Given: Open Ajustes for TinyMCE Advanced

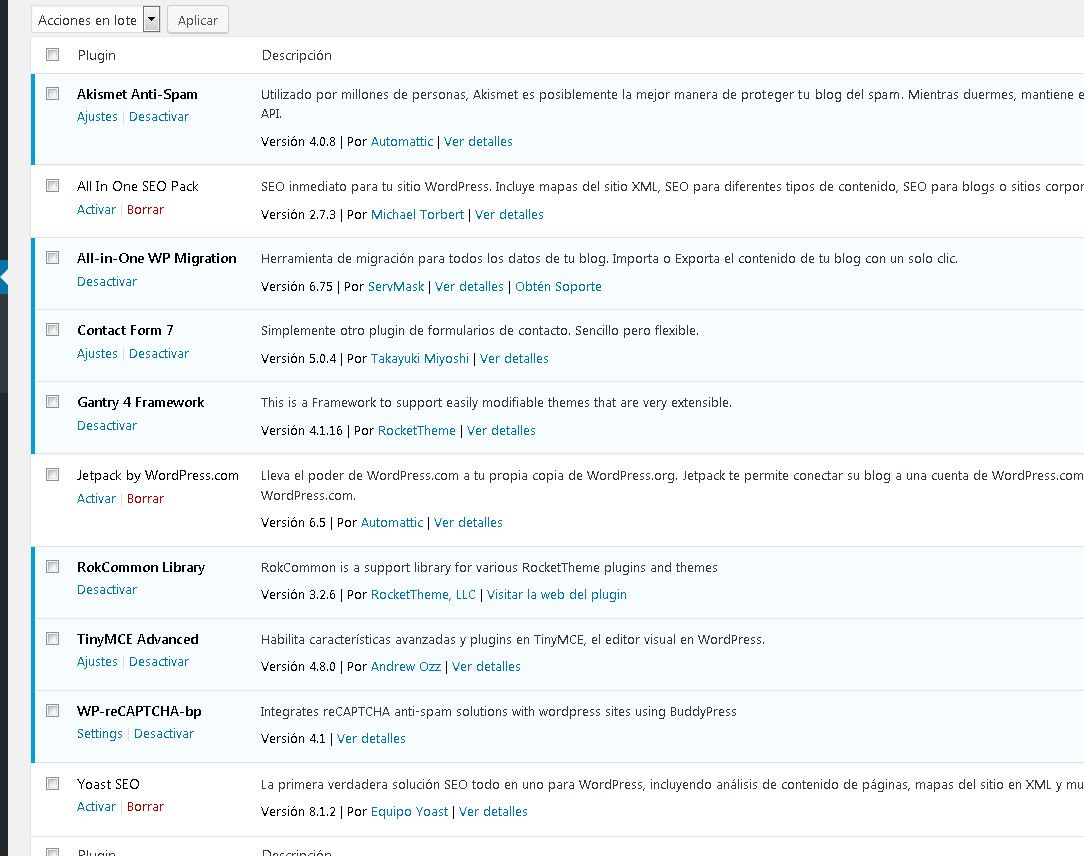Looking at the screenshot, I should tap(97, 661).
